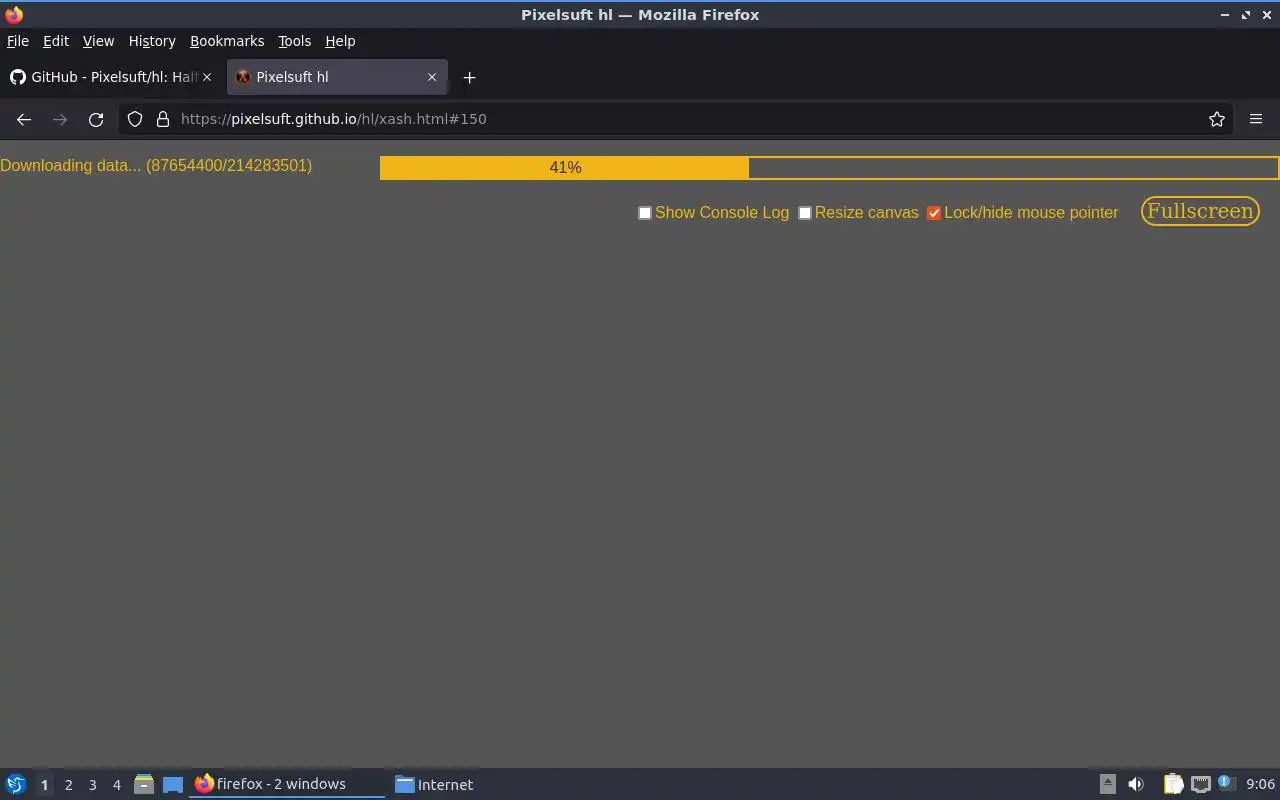Enable the Resize canvas checkbox

[x=805, y=213]
